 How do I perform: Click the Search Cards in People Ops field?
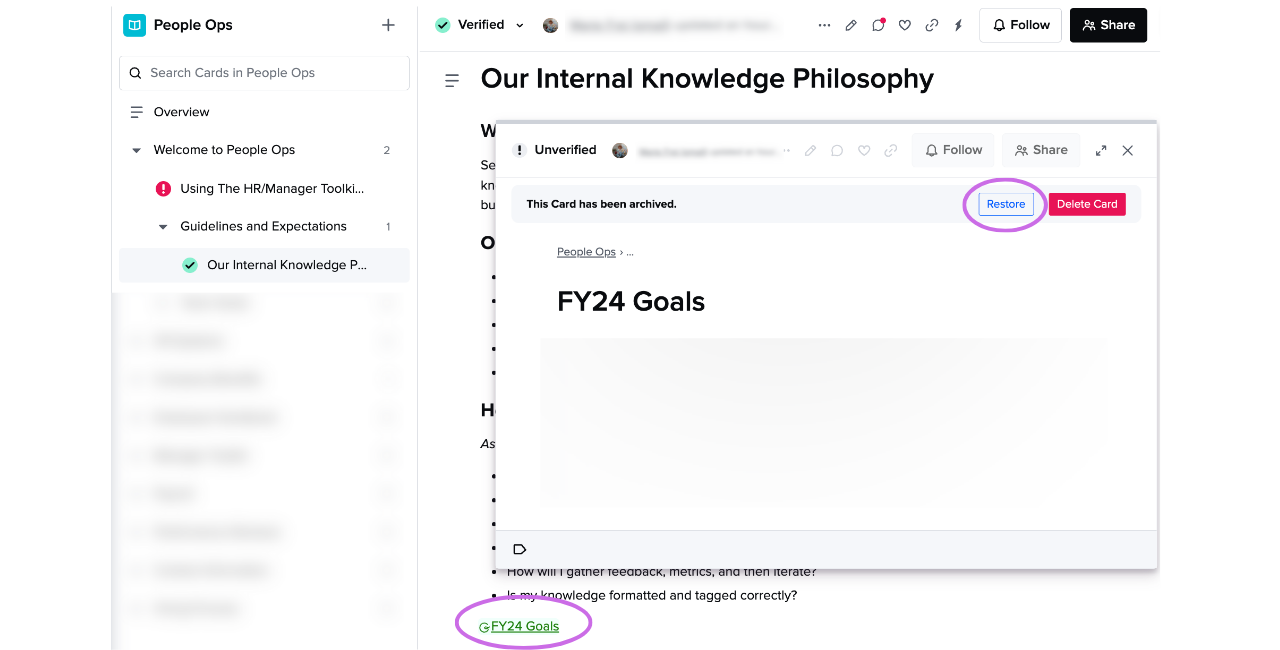click(x=264, y=73)
